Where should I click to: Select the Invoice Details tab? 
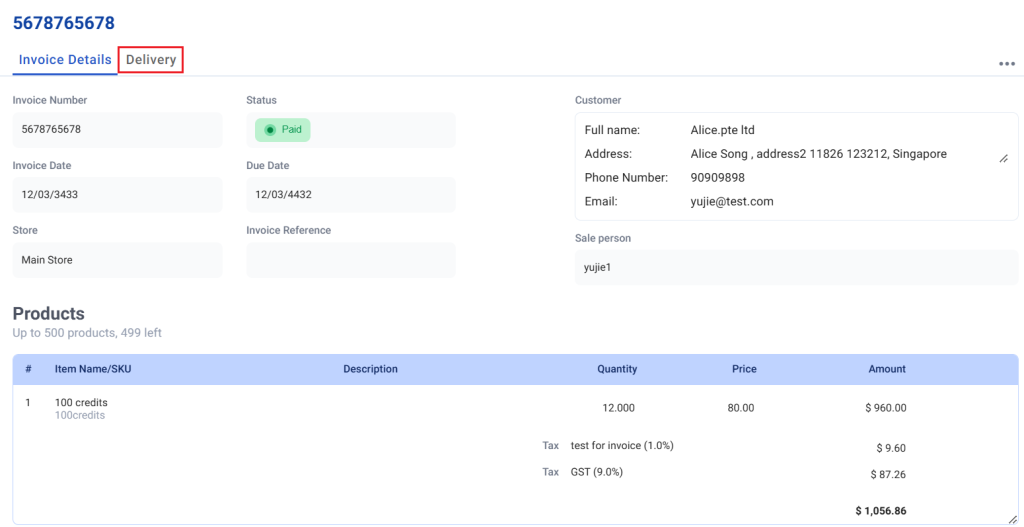click(x=65, y=60)
